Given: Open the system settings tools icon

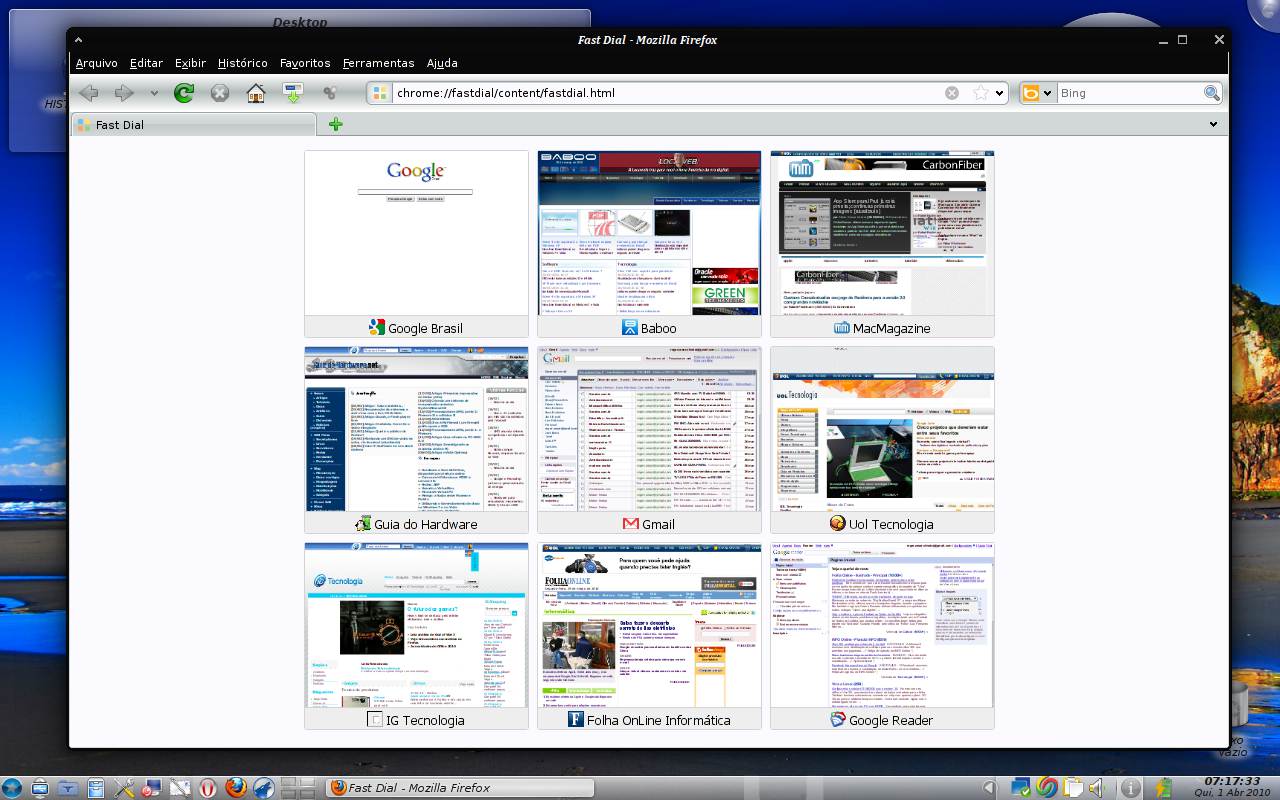Looking at the screenshot, I should click(124, 788).
